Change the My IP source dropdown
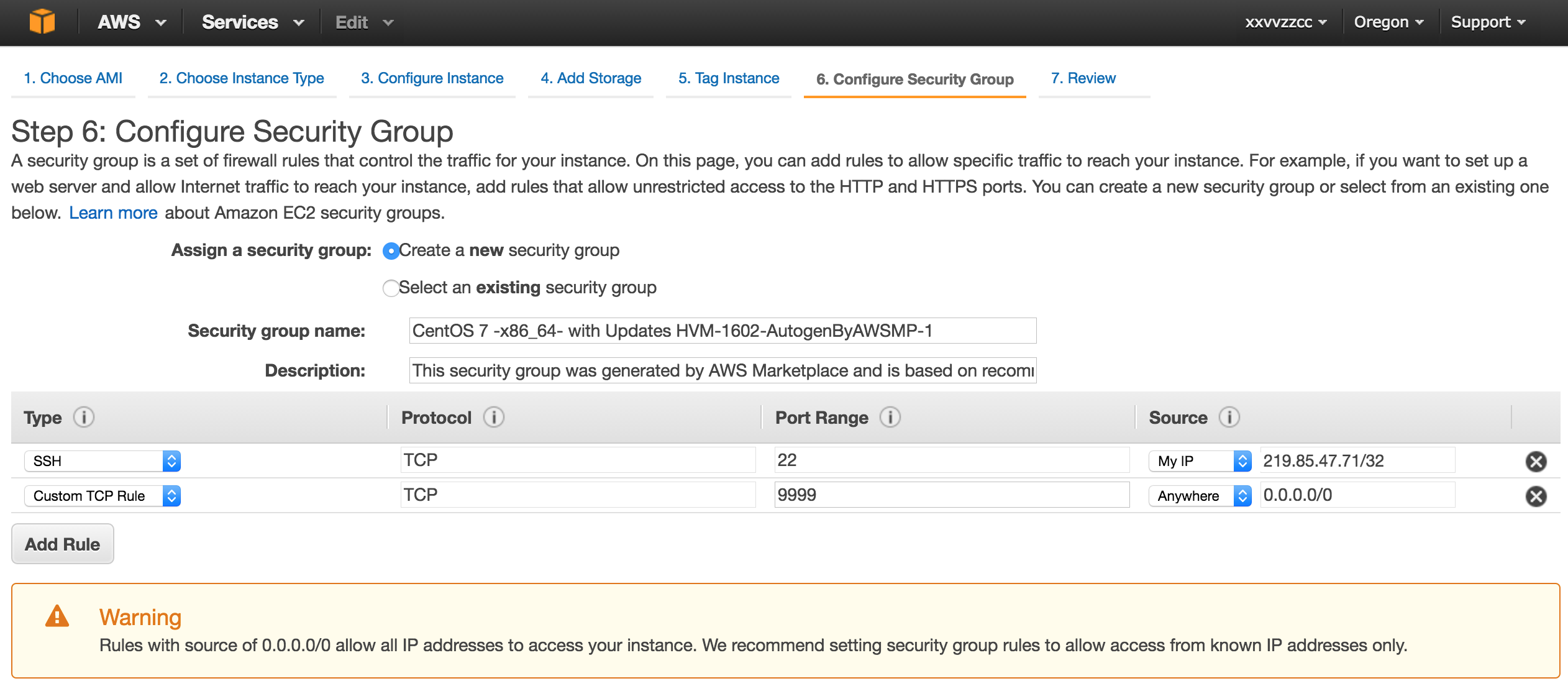Image resolution: width=1568 pixels, height=686 pixels. [1200, 461]
